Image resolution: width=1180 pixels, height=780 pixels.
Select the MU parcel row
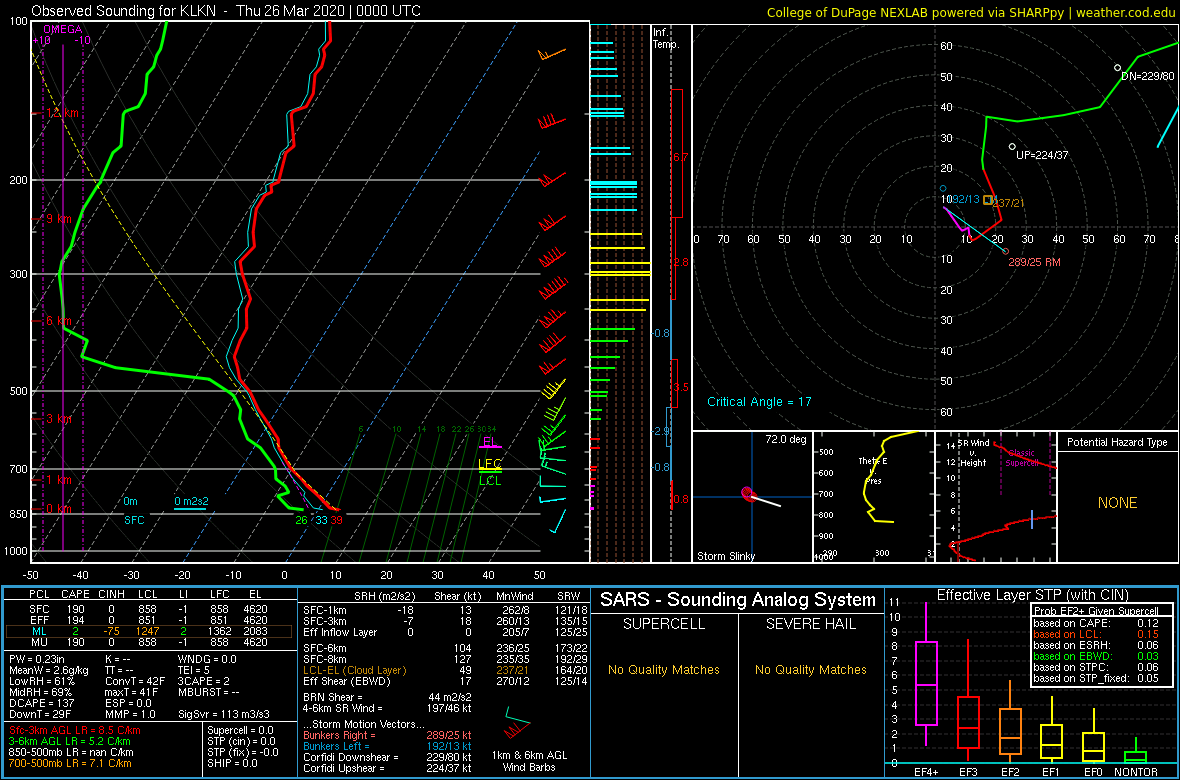point(151,642)
